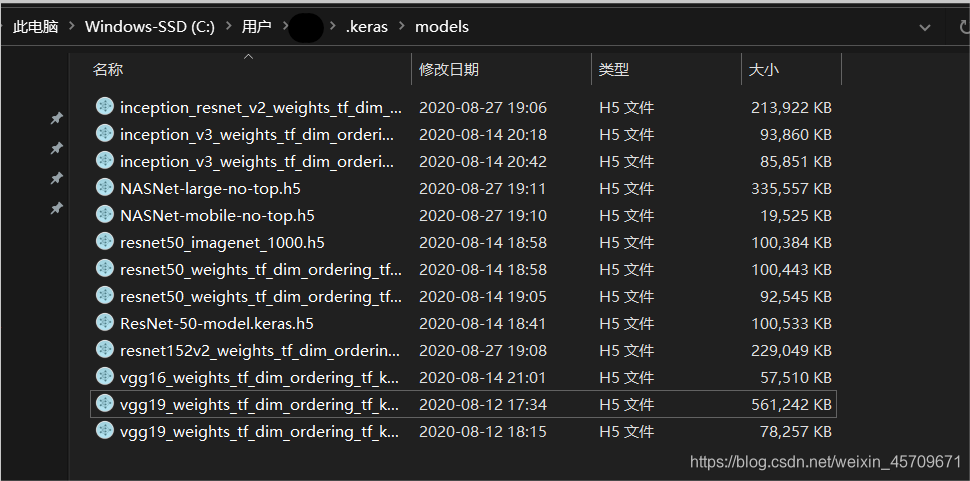Click date 2020-08-27 19:10
970x481 pixels.
coord(483,216)
